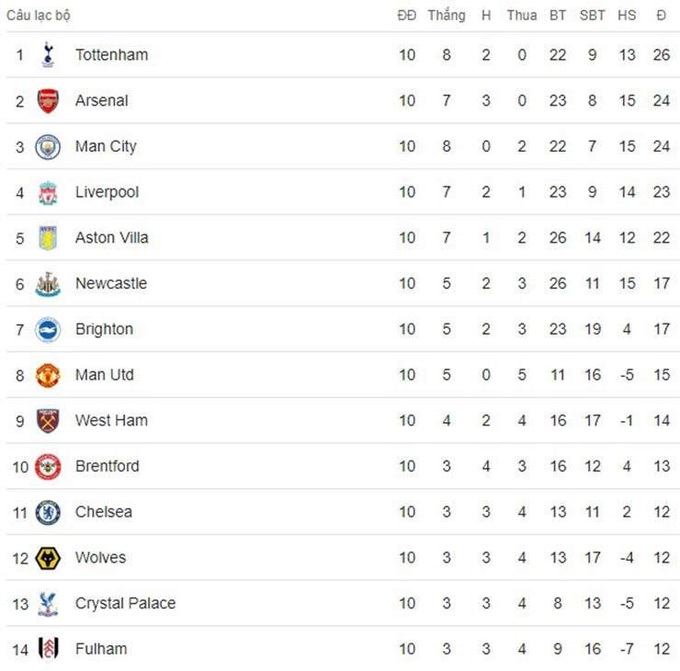680x671 pixels.
Task: Open the Man Utd crest icon
Action: click(48, 375)
